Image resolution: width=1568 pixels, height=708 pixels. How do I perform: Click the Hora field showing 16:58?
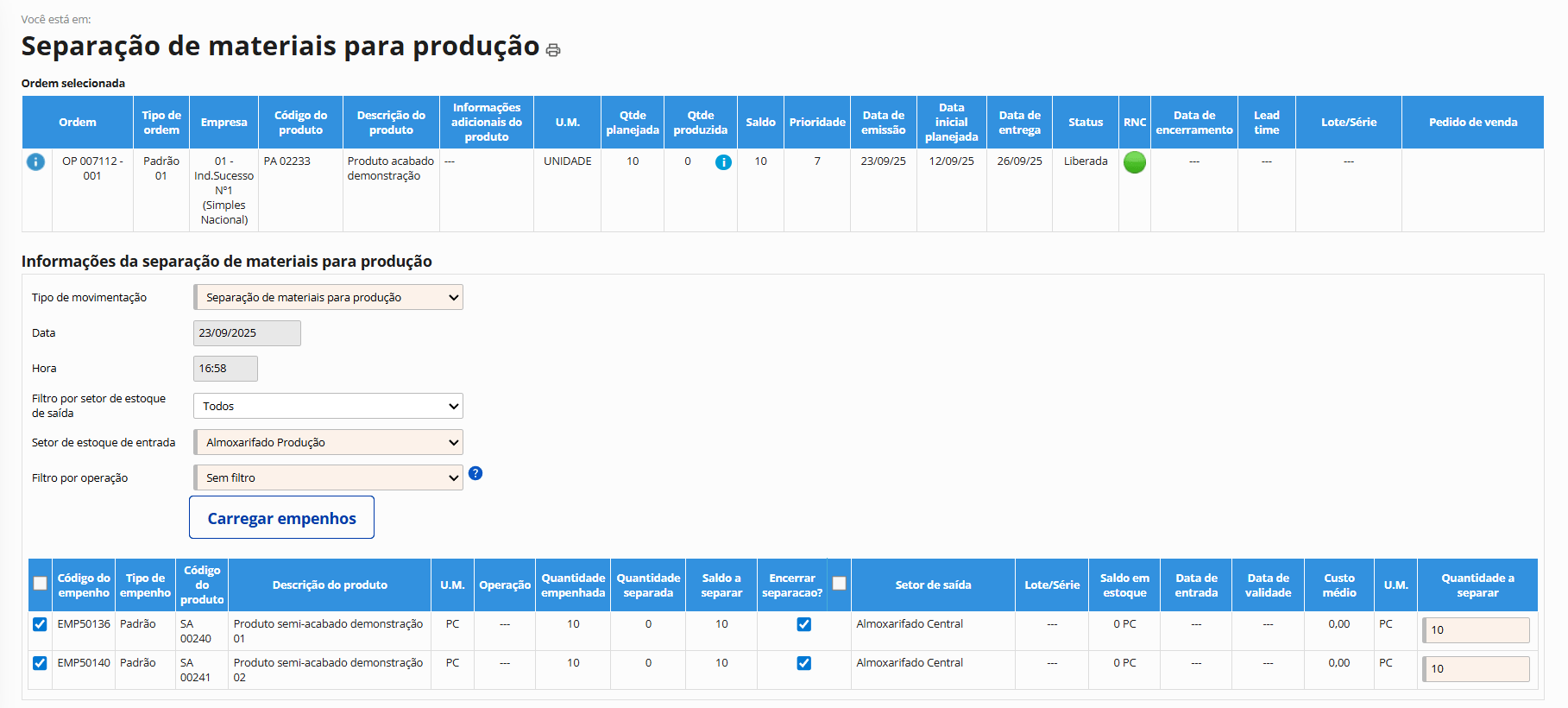pyautogui.click(x=225, y=369)
